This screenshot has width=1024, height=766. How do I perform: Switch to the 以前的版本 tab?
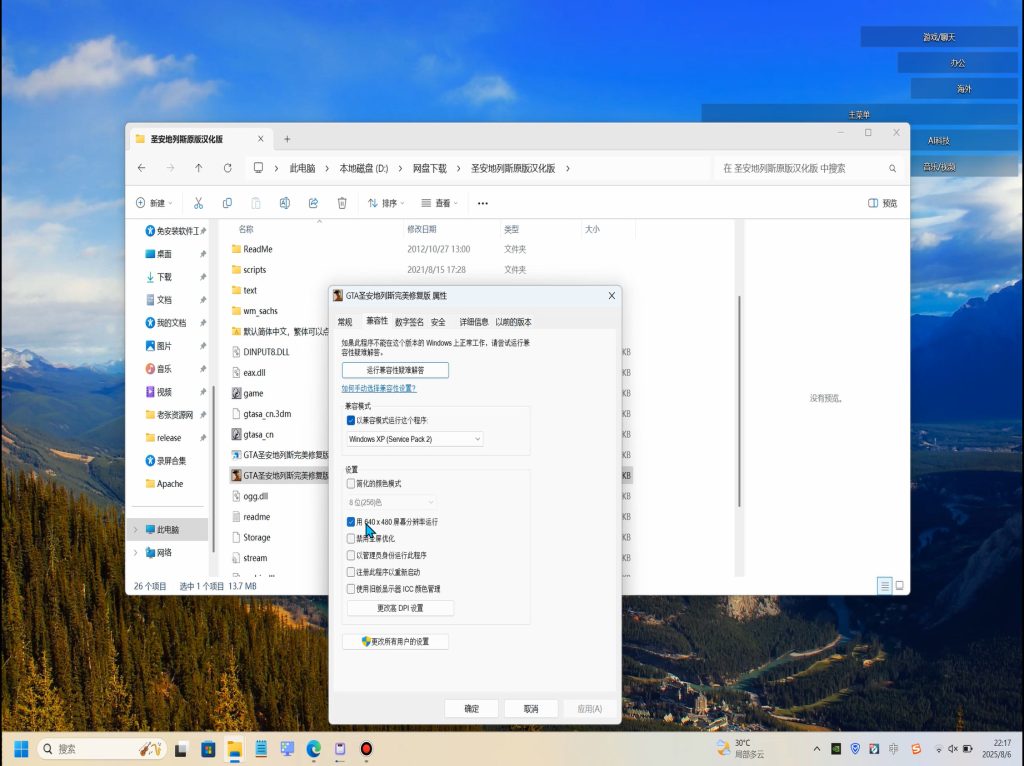point(513,322)
